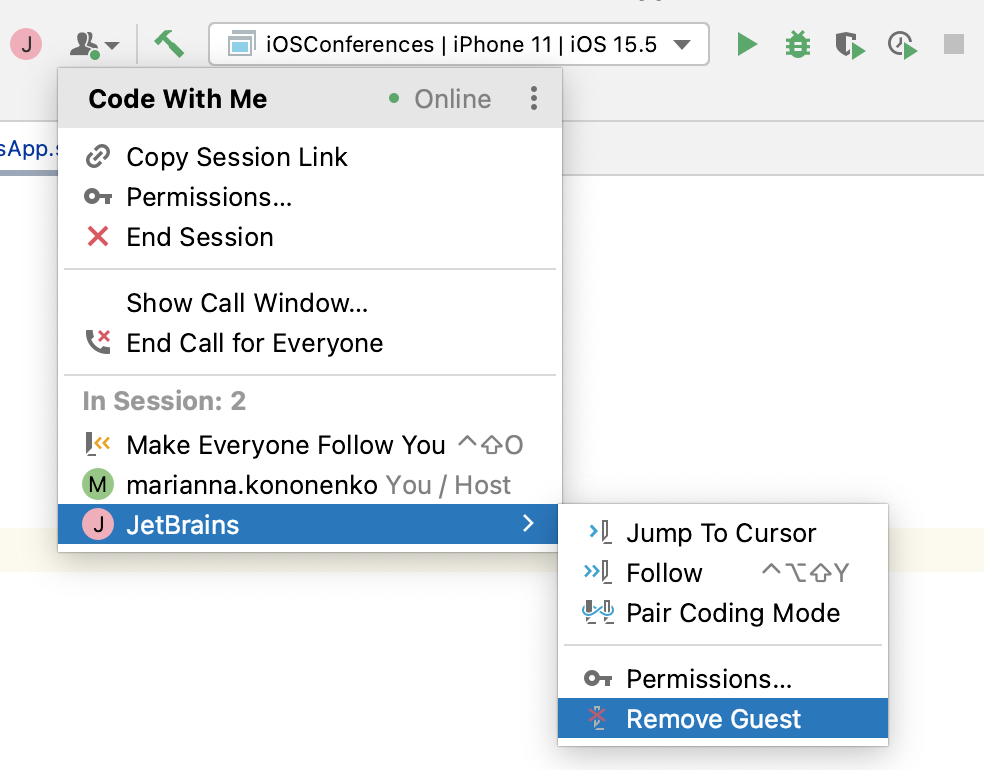Screen dimensions: 984x770
Task: Click the pink J user avatar
Action: click(x=27, y=45)
